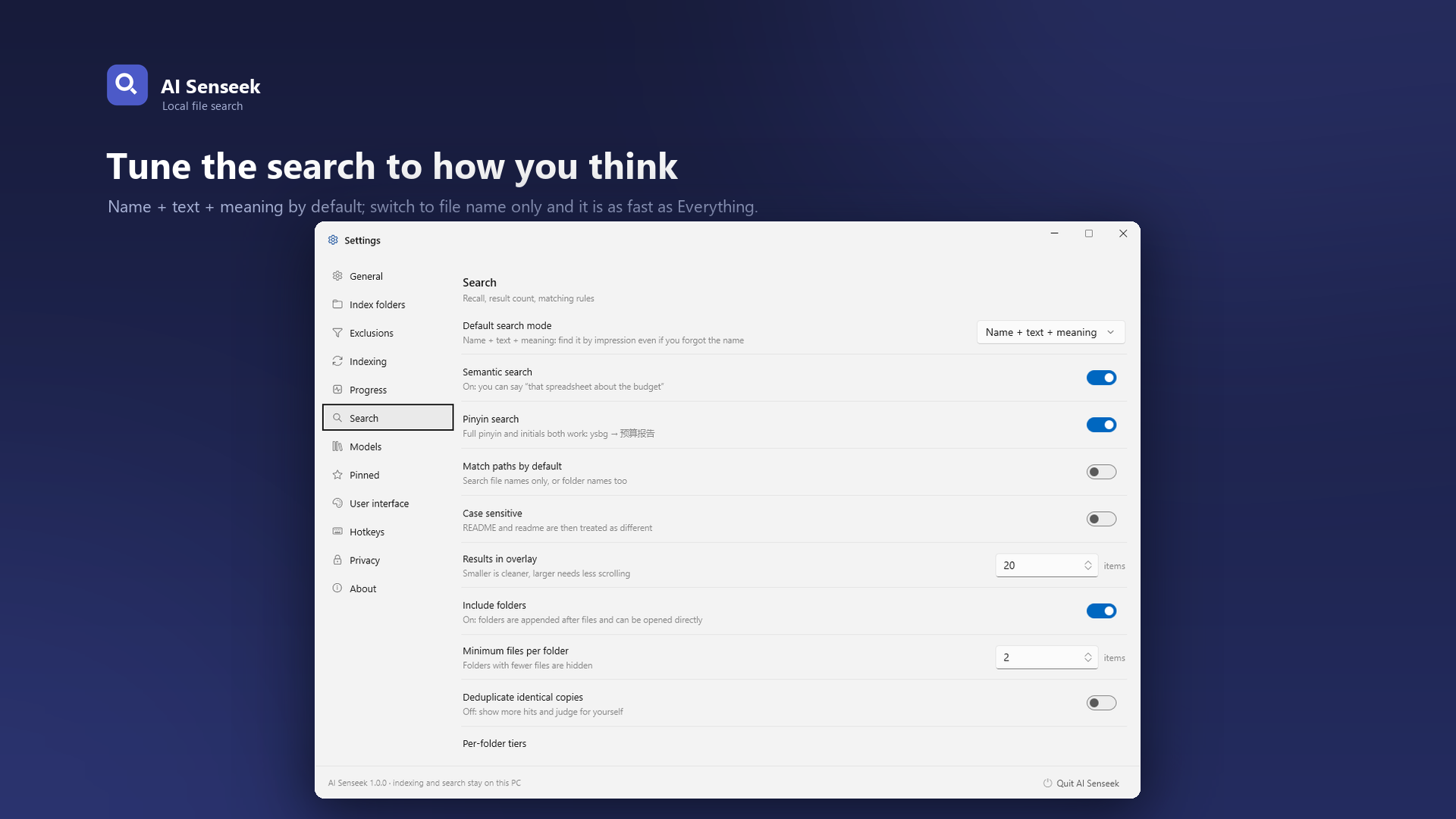1456x819 pixels.
Task: Turn off Semantic search toggle
Action: point(1101,378)
